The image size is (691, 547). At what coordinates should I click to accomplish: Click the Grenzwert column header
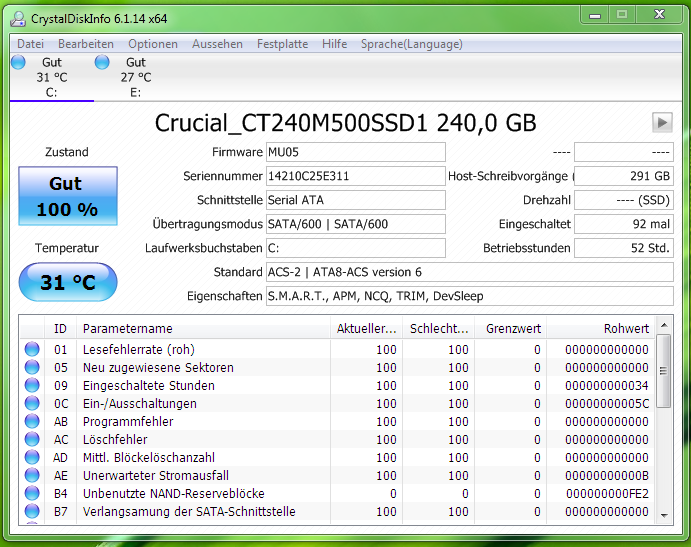511,328
